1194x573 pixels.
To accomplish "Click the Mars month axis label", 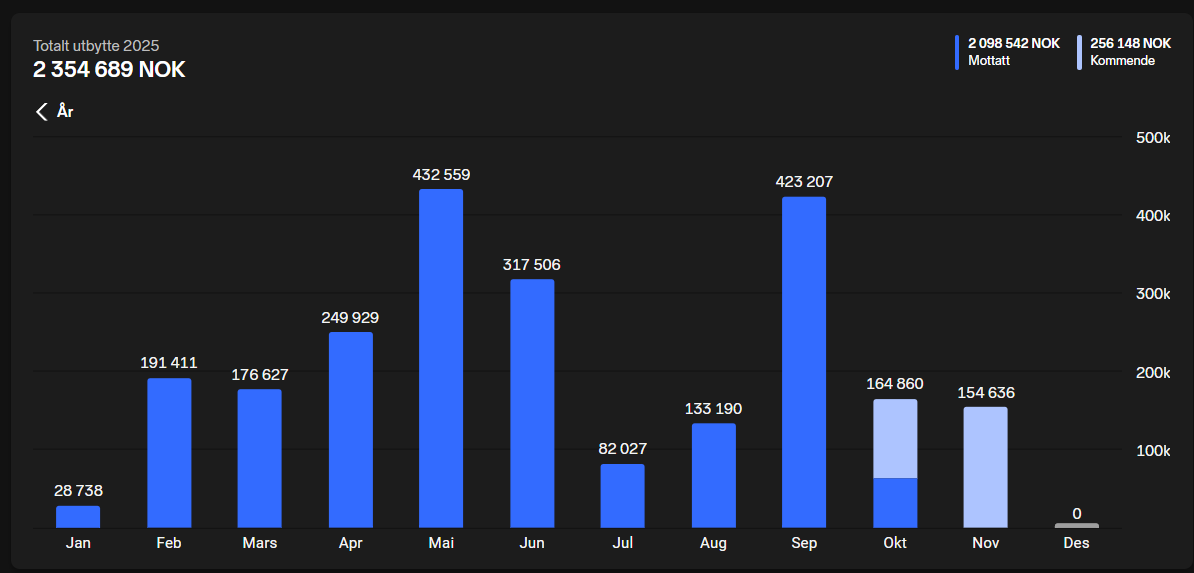I will pos(260,543).
